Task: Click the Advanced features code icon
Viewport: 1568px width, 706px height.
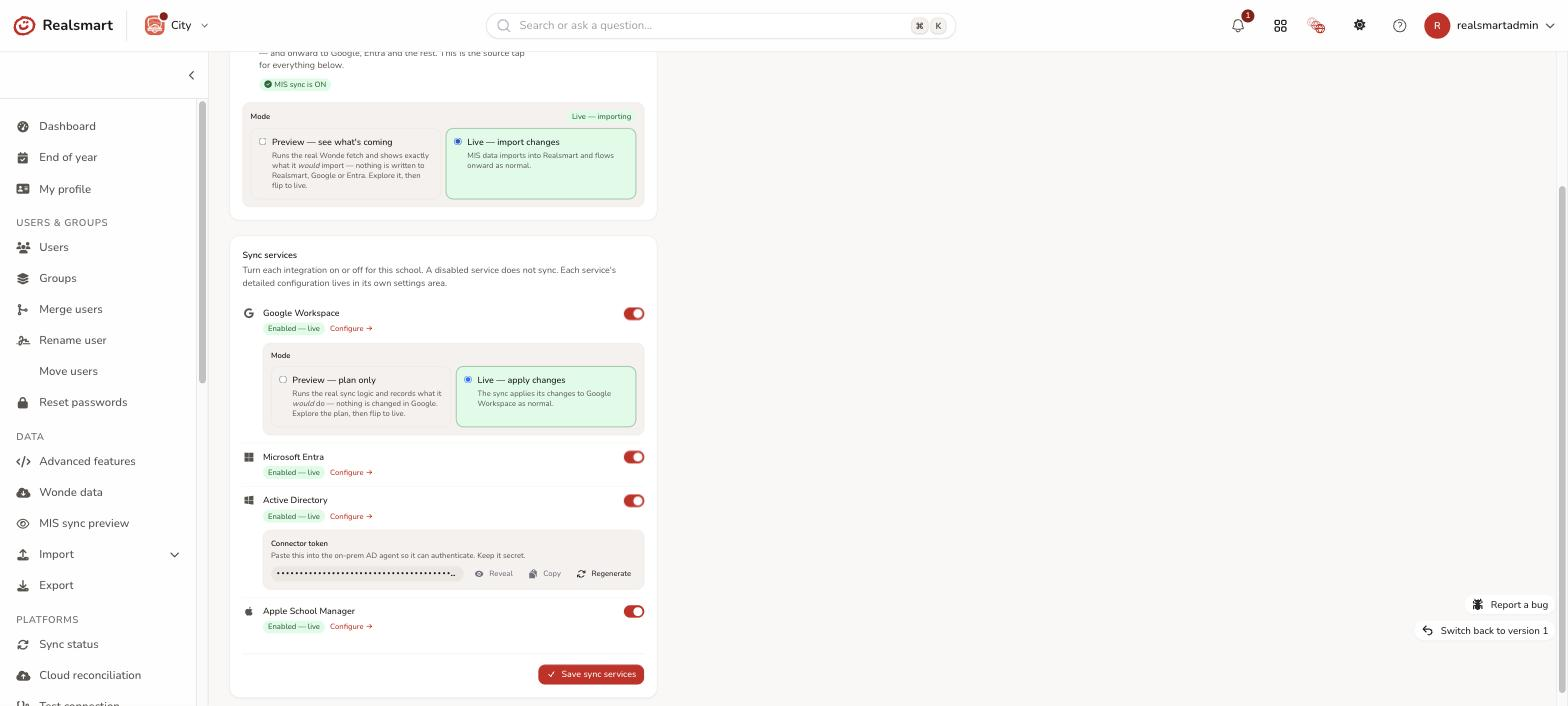Action: 23,461
